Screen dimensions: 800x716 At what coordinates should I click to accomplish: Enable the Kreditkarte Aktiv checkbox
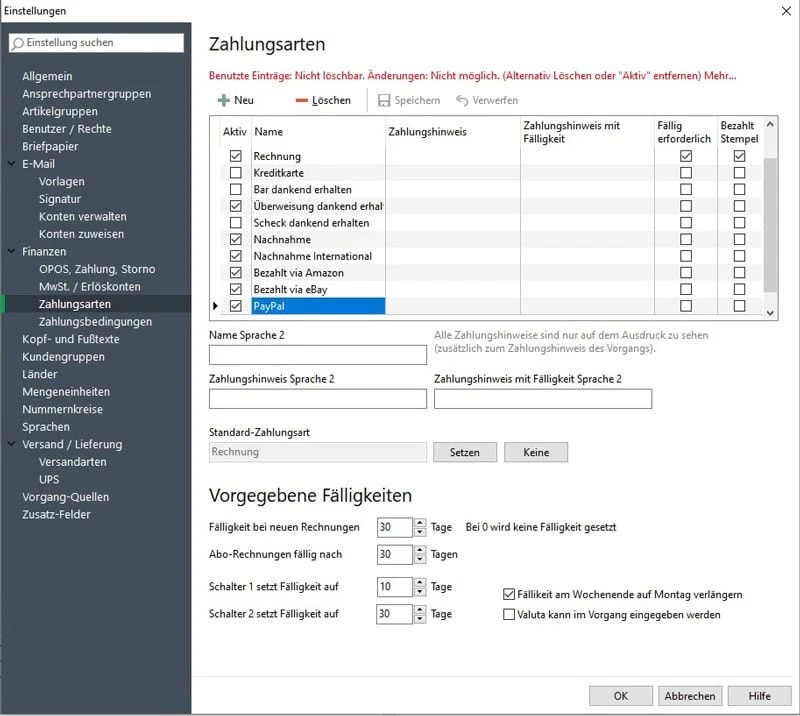tap(236, 173)
